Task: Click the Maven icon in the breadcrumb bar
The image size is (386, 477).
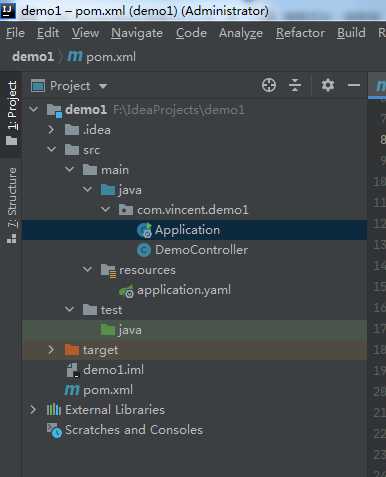Action: pyautogui.click(x=75, y=57)
